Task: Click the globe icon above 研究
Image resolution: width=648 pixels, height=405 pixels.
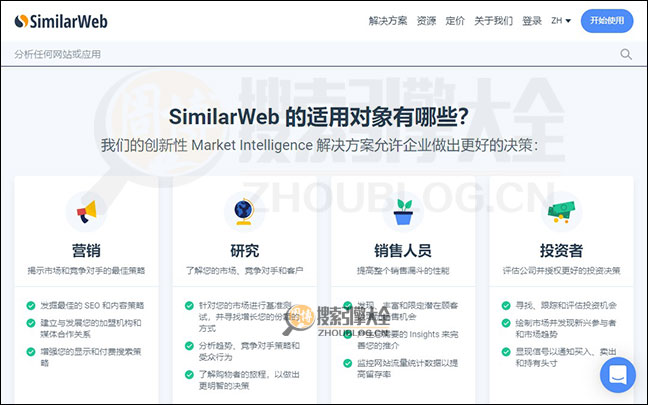Action: 244,212
